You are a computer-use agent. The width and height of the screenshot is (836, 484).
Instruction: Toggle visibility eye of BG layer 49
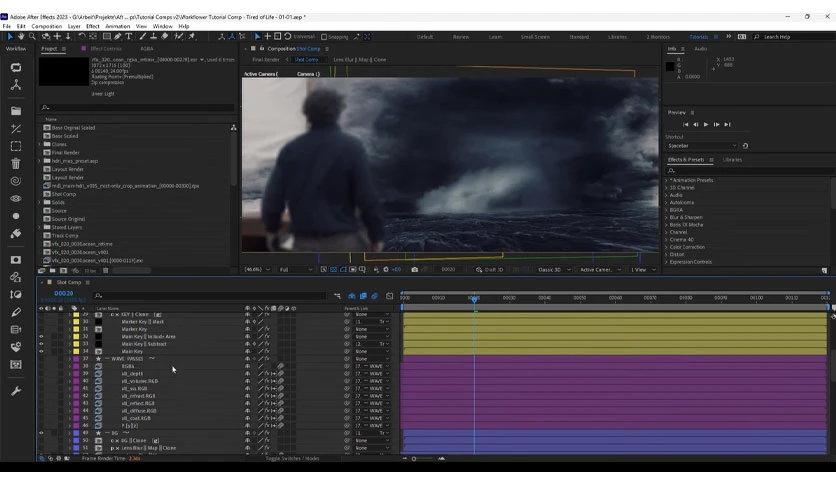[x=41, y=433]
